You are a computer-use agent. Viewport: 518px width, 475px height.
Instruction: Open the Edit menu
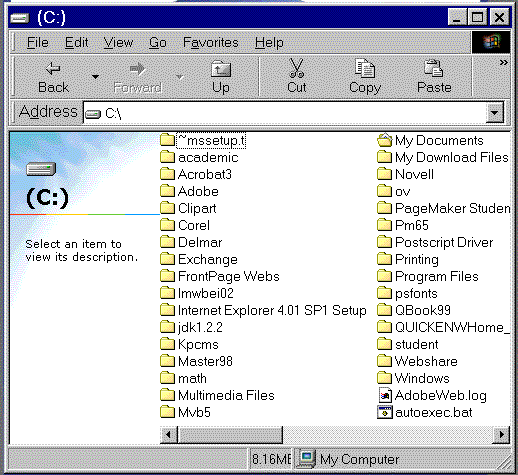[76, 43]
